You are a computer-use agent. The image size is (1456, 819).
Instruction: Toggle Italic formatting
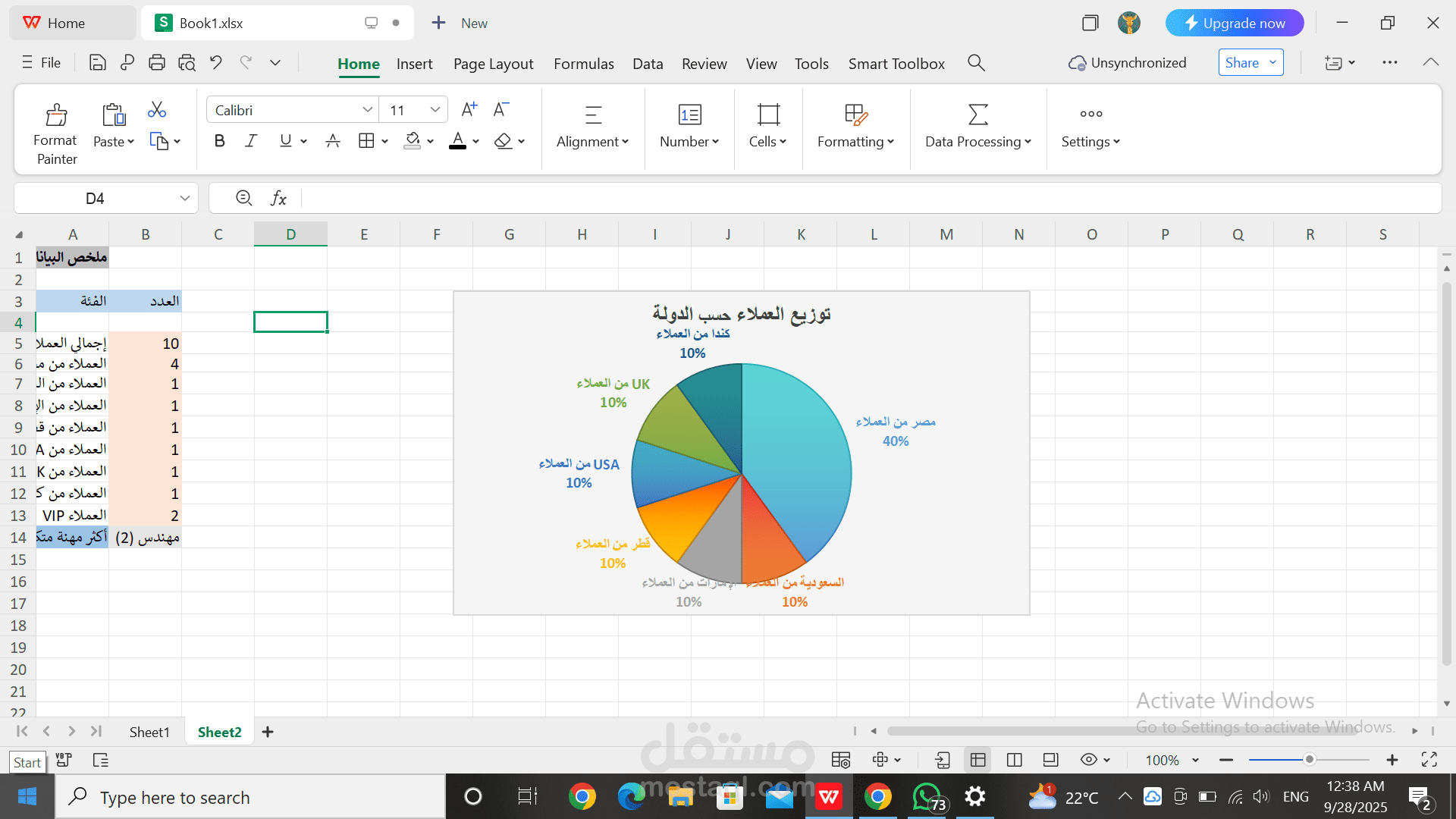coord(251,141)
